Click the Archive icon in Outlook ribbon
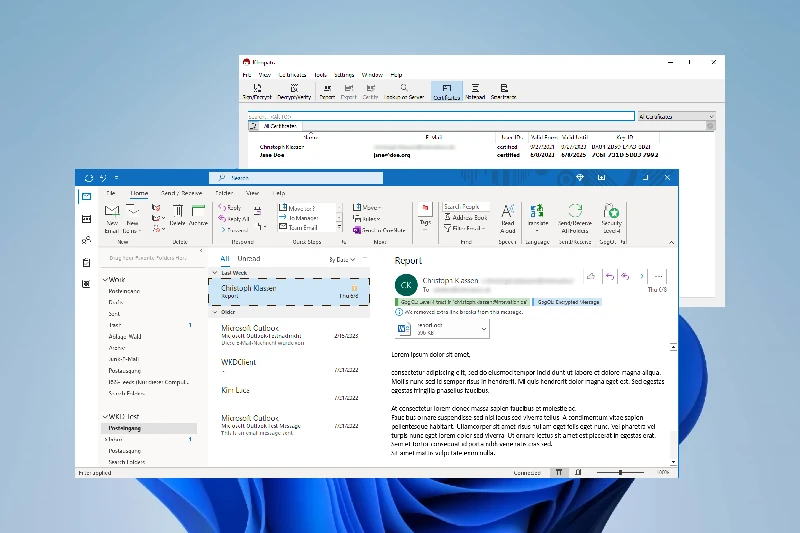 [198, 211]
